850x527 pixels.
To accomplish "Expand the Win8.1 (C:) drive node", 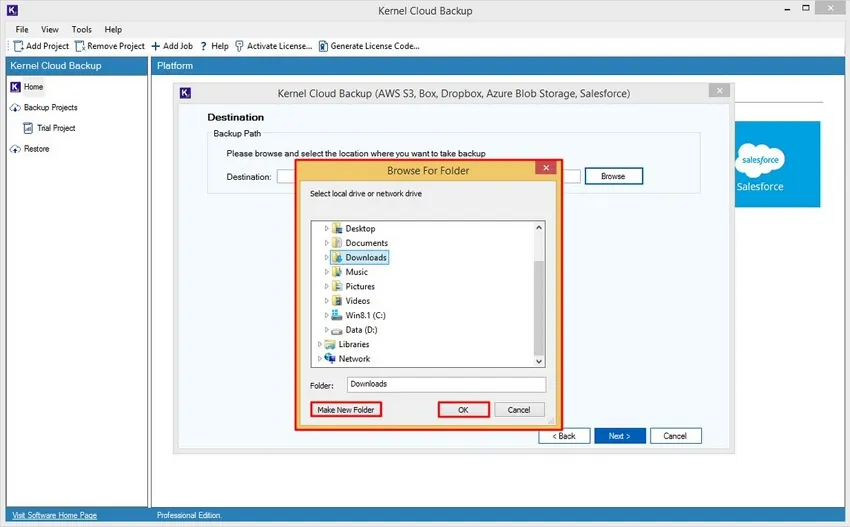I will [326, 315].
